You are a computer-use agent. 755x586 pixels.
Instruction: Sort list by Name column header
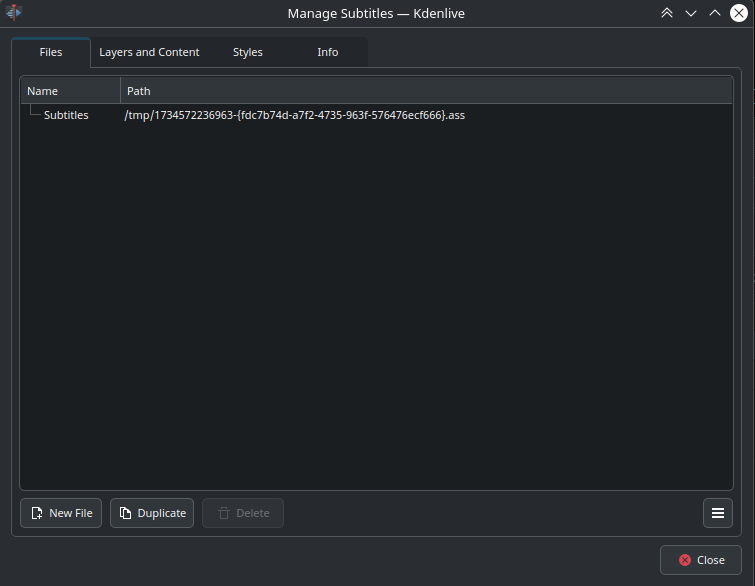click(x=70, y=91)
